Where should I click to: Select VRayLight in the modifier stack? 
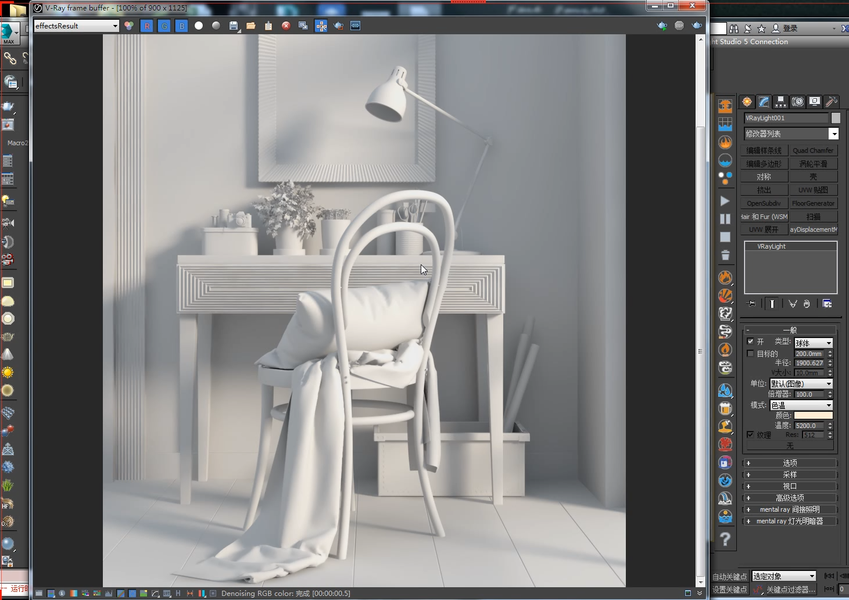(x=772, y=246)
